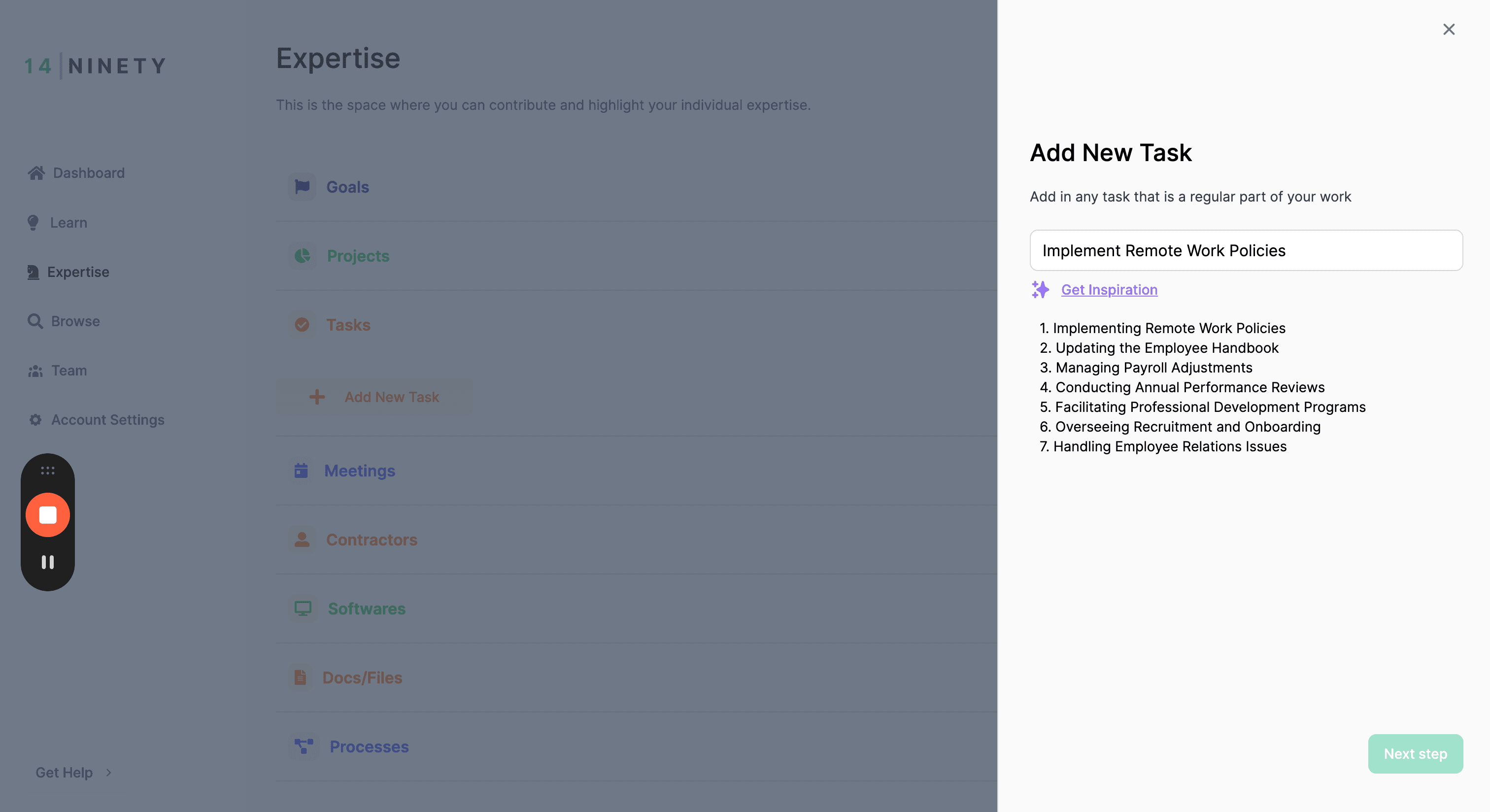
Task: Click the Add New Task panel heading
Action: [1111, 153]
